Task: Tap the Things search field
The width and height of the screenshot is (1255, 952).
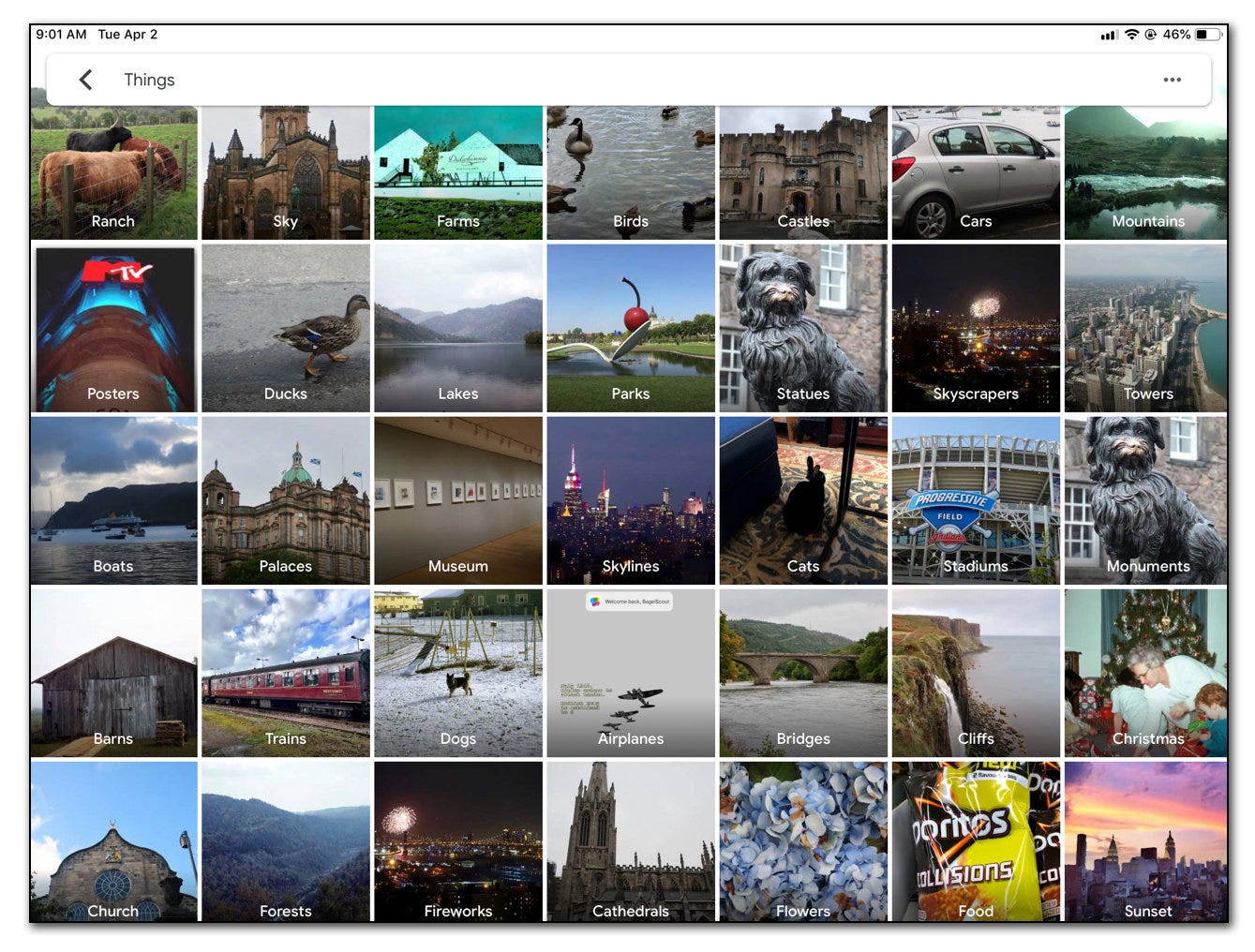Action: [x=628, y=80]
